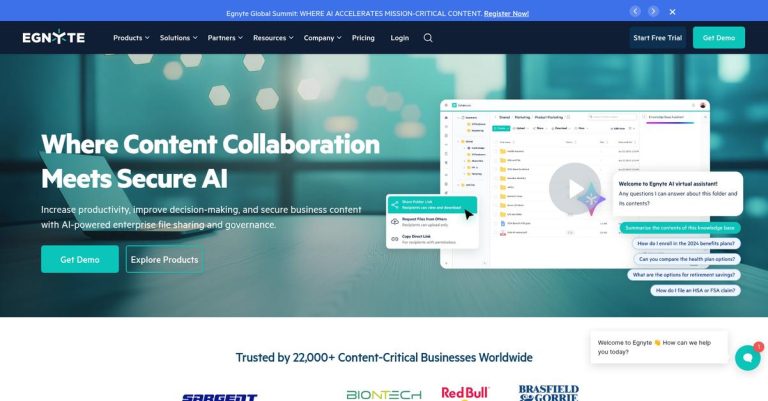Open the Login page
The image size is (768, 401).
(400, 38)
